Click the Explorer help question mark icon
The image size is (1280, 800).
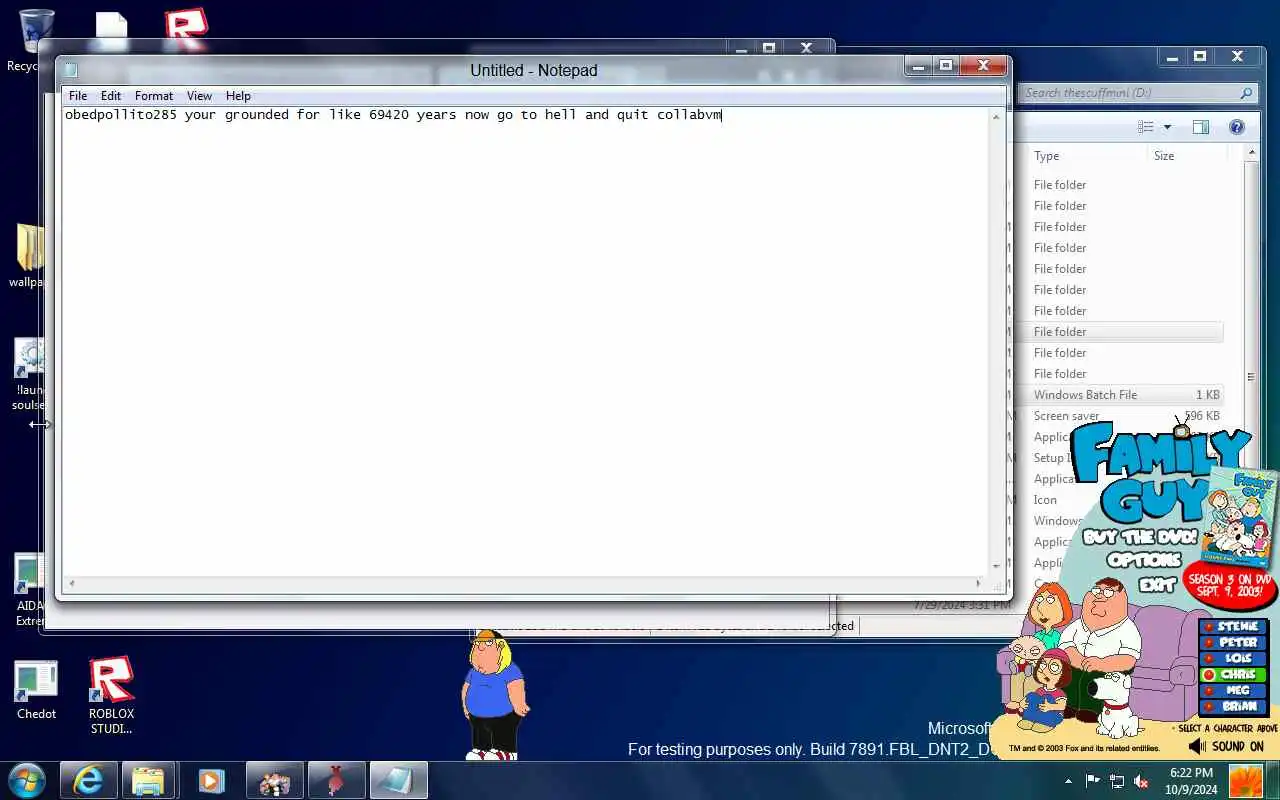tap(1237, 127)
